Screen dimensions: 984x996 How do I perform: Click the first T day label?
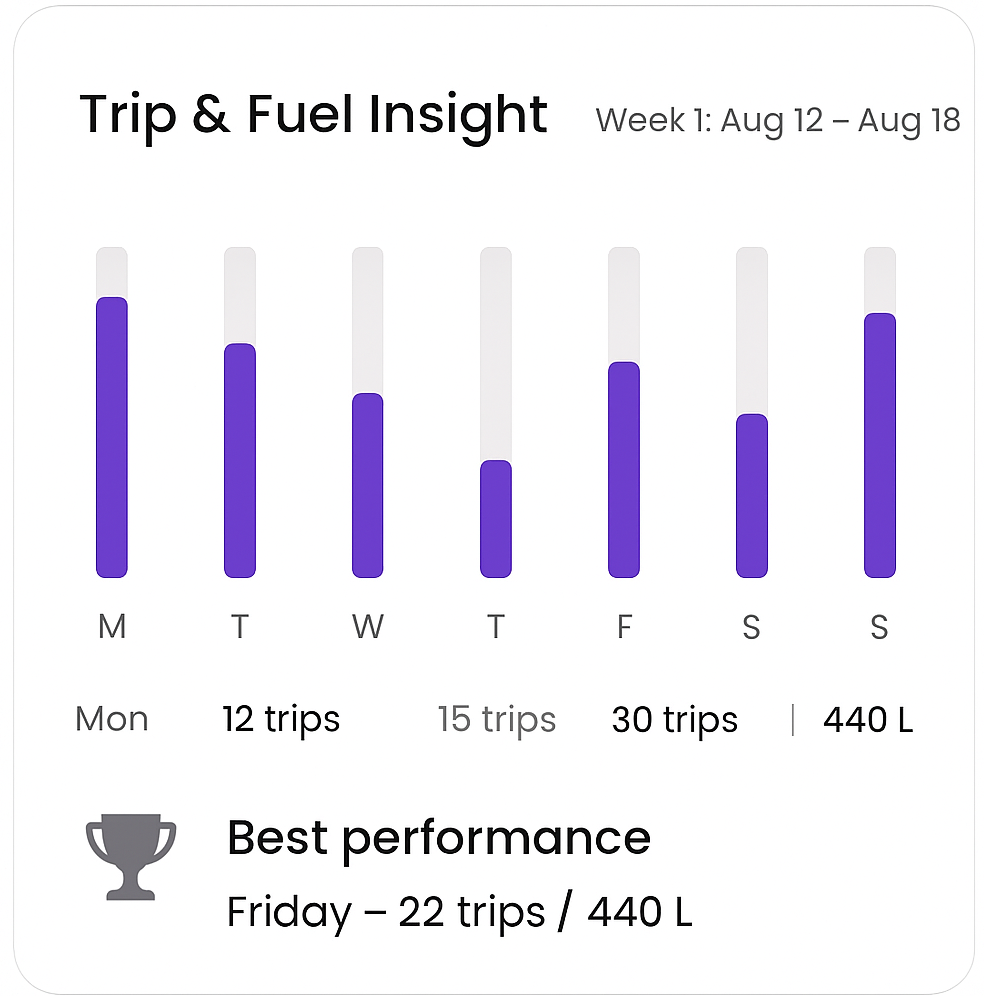point(240,627)
